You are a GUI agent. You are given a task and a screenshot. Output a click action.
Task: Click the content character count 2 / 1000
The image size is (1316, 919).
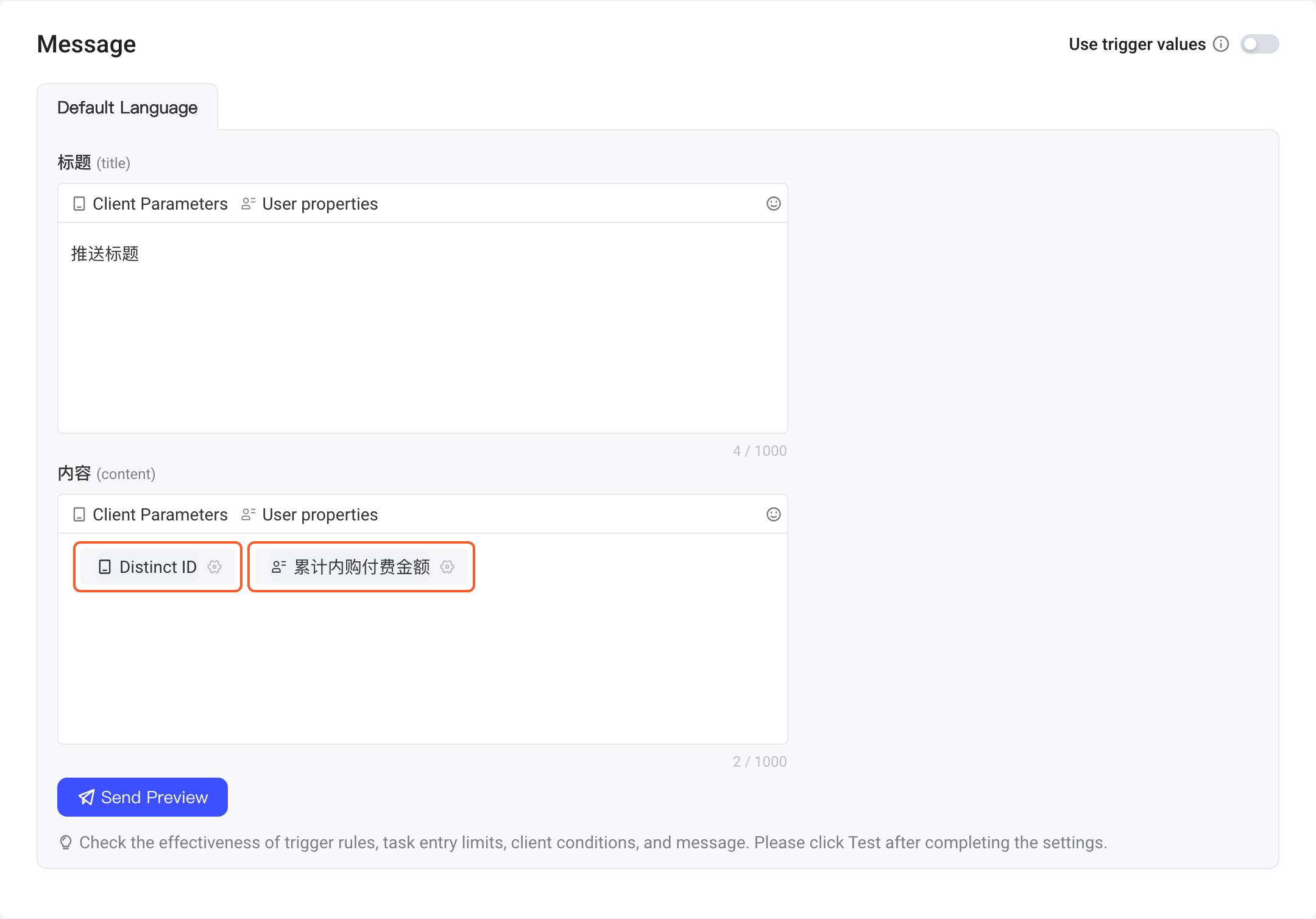pos(759,762)
